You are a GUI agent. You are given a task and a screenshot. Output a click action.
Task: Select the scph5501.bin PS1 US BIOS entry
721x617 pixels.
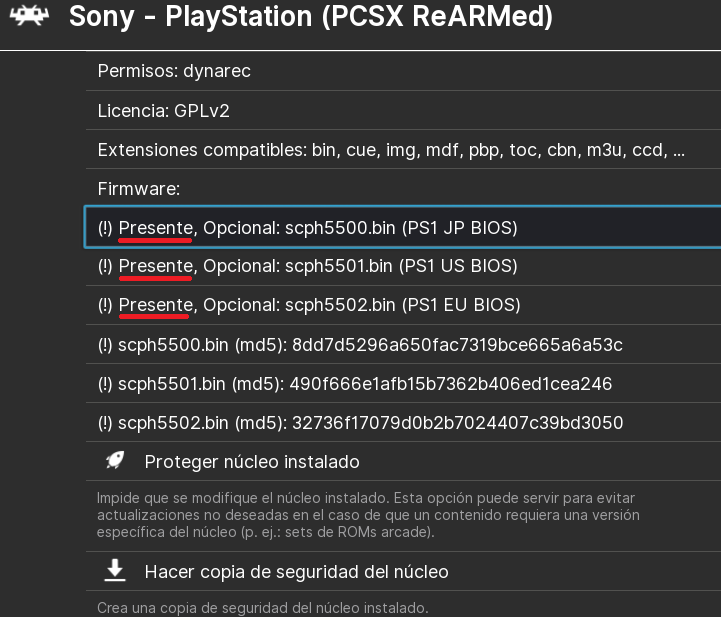(400, 266)
